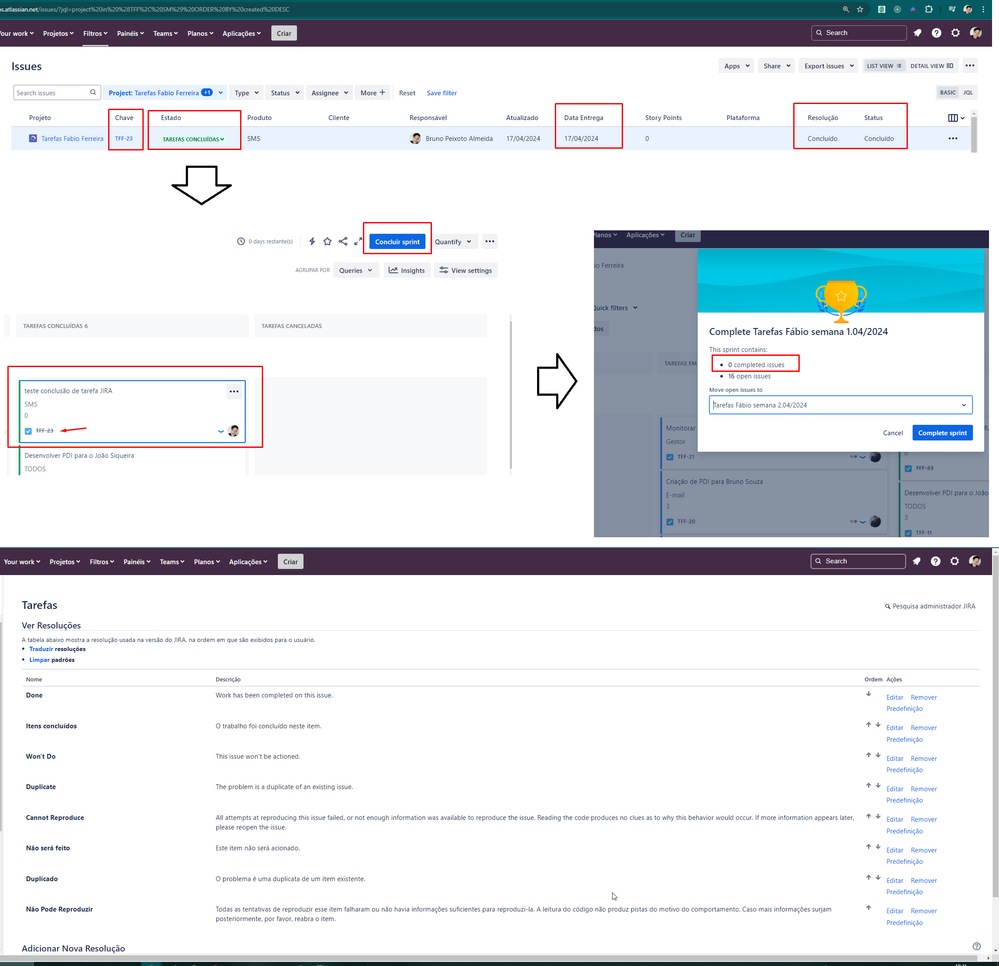Open the Issues page more actions menu

pos(970,66)
